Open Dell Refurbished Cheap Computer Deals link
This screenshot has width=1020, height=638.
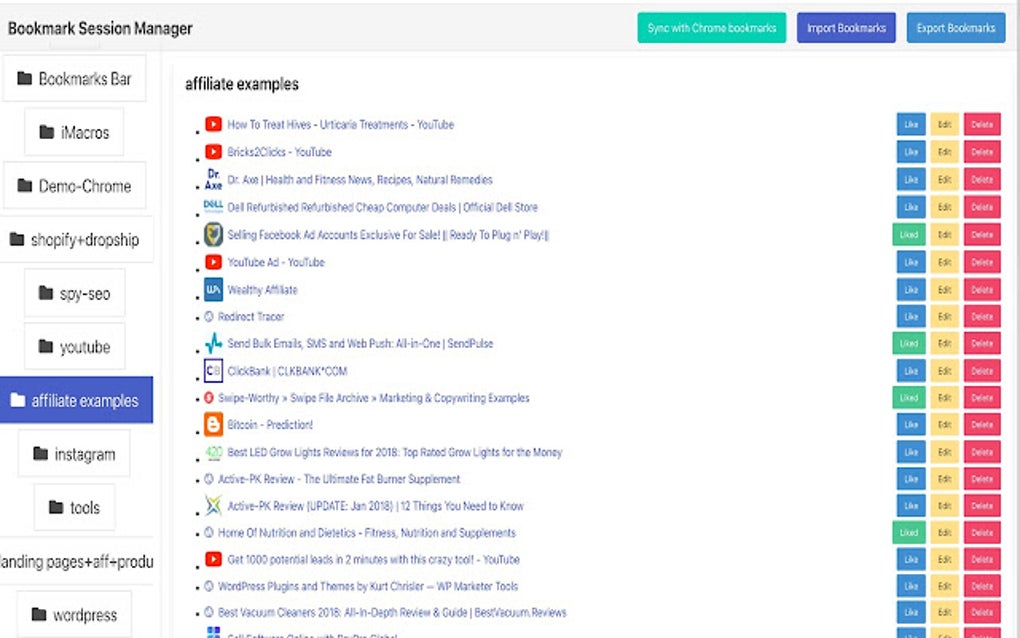click(382, 207)
